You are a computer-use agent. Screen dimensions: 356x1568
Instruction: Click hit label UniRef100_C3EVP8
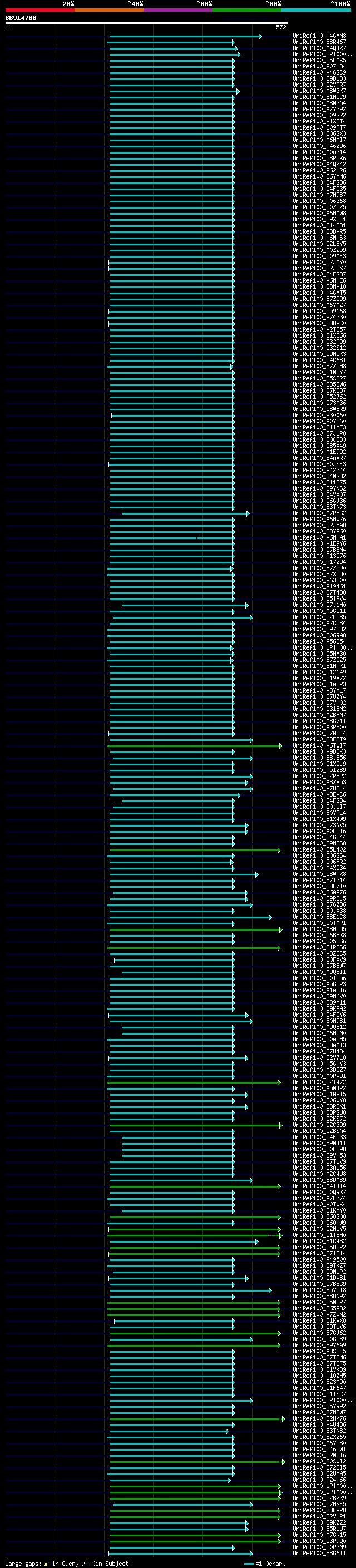(x=319, y=1510)
